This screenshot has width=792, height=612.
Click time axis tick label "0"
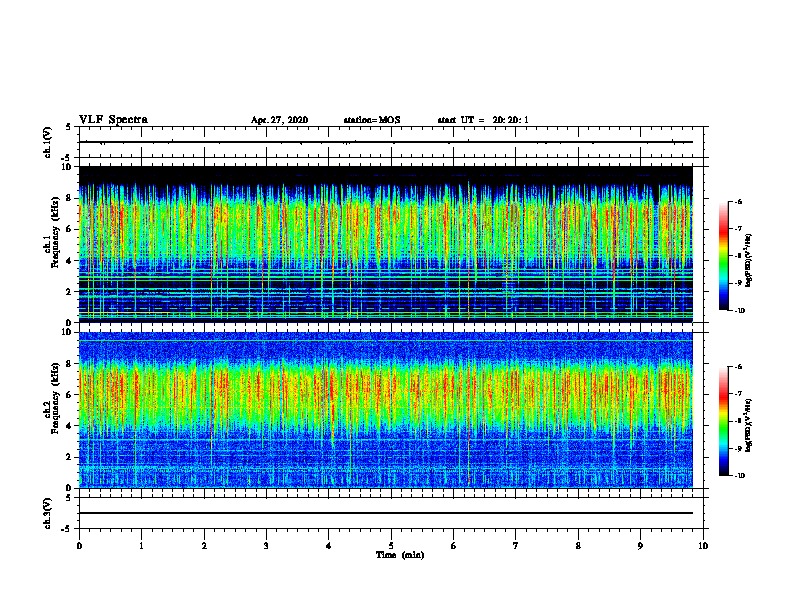[x=79, y=546]
